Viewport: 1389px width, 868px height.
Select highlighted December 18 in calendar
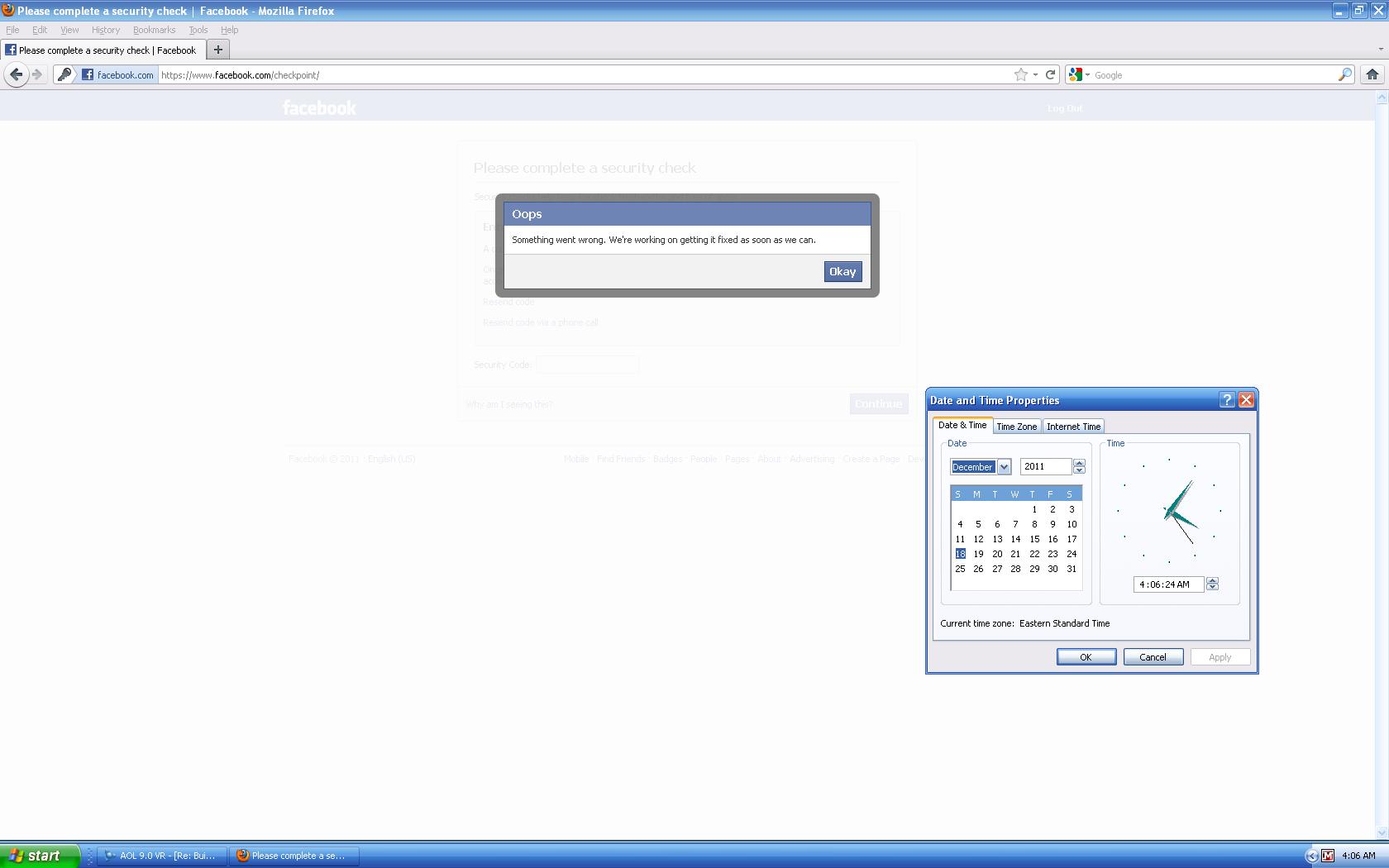(960, 554)
